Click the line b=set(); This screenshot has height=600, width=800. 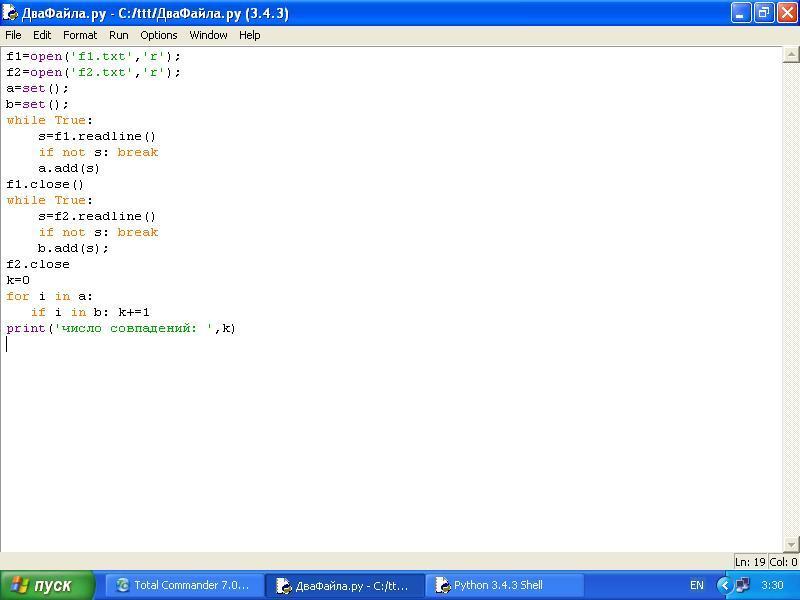point(37,104)
